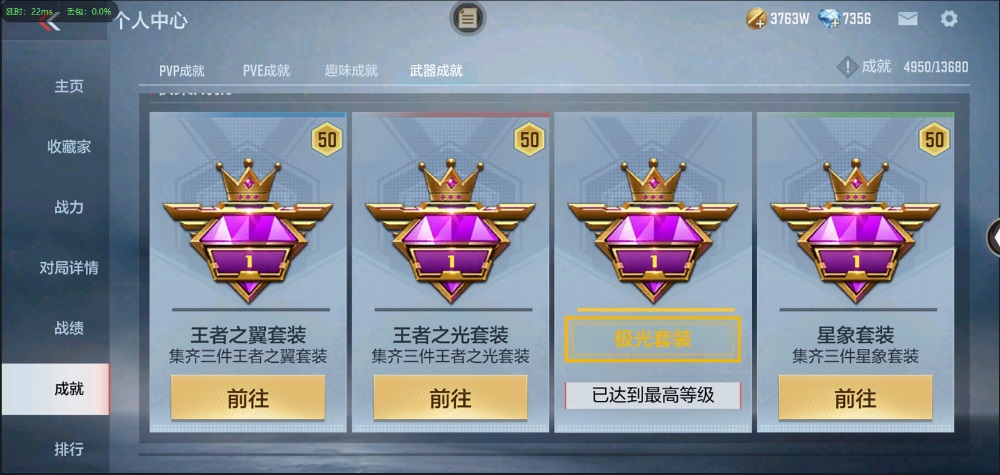Open the mail envelope icon
Image resolution: width=1000 pixels, height=475 pixels.
click(908, 18)
